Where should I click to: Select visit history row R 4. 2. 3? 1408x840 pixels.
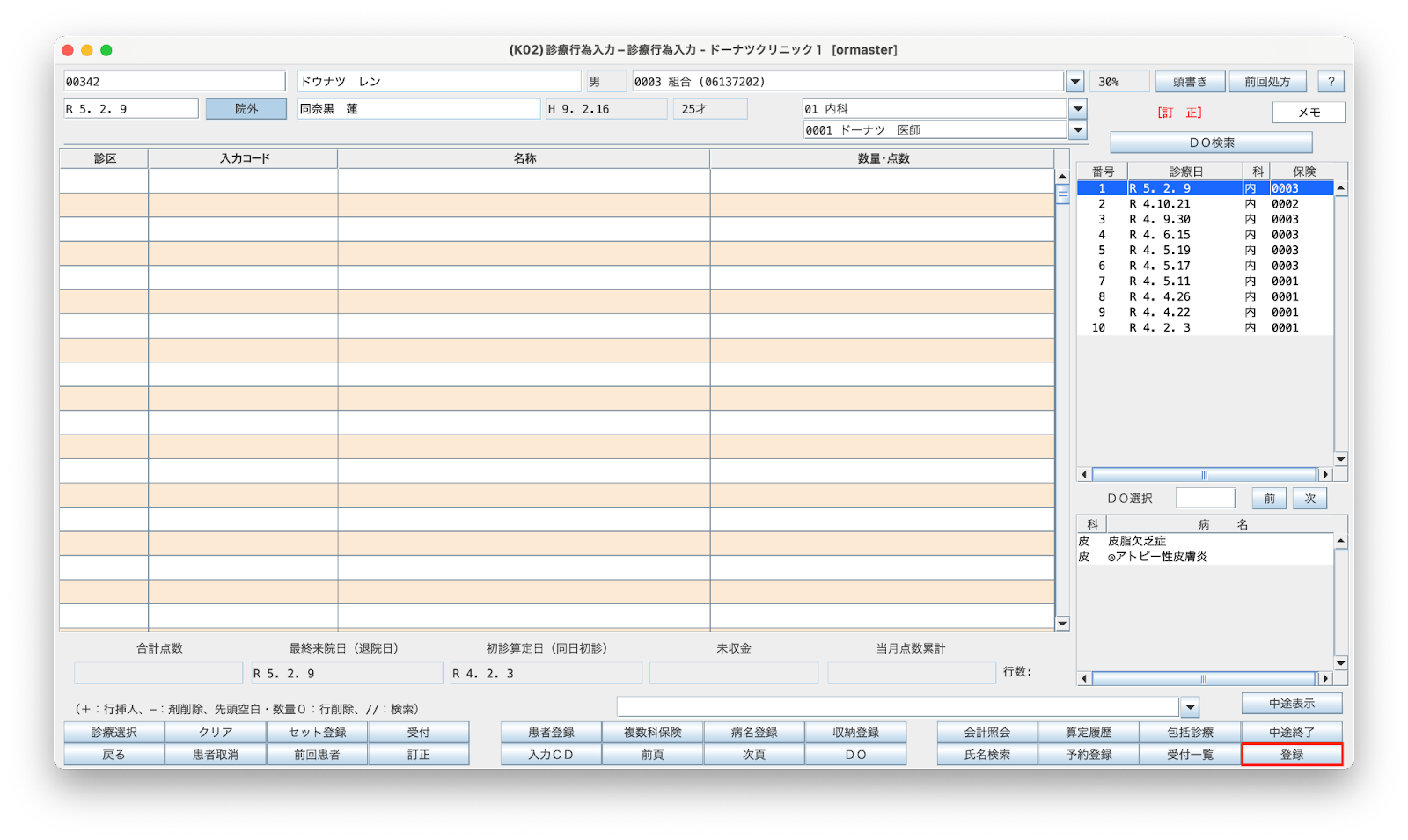pos(1205,328)
